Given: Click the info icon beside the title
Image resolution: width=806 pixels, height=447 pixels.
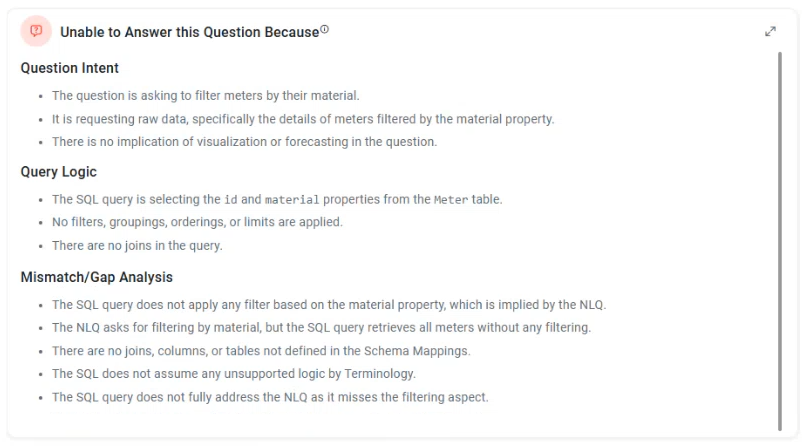Looking at the screenshot, I should coord(325,30).
